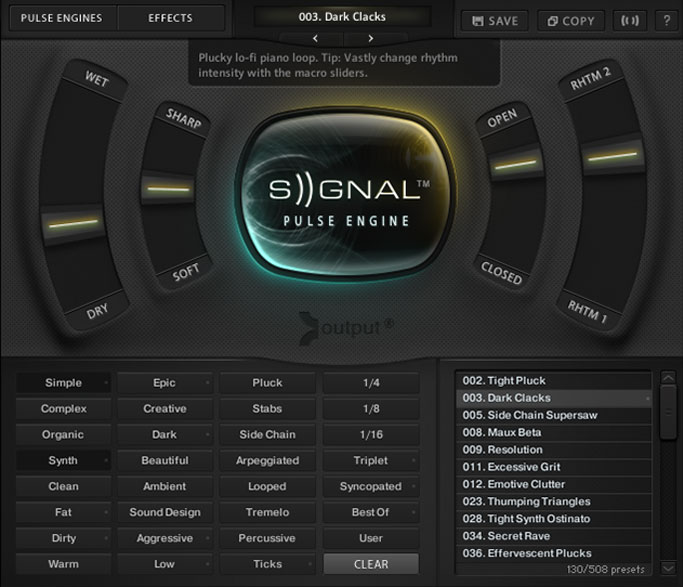The width and height of the screenshot is (683, 587).
Task: Toggle the Synth tag filter
Action: tap(64, 460)
